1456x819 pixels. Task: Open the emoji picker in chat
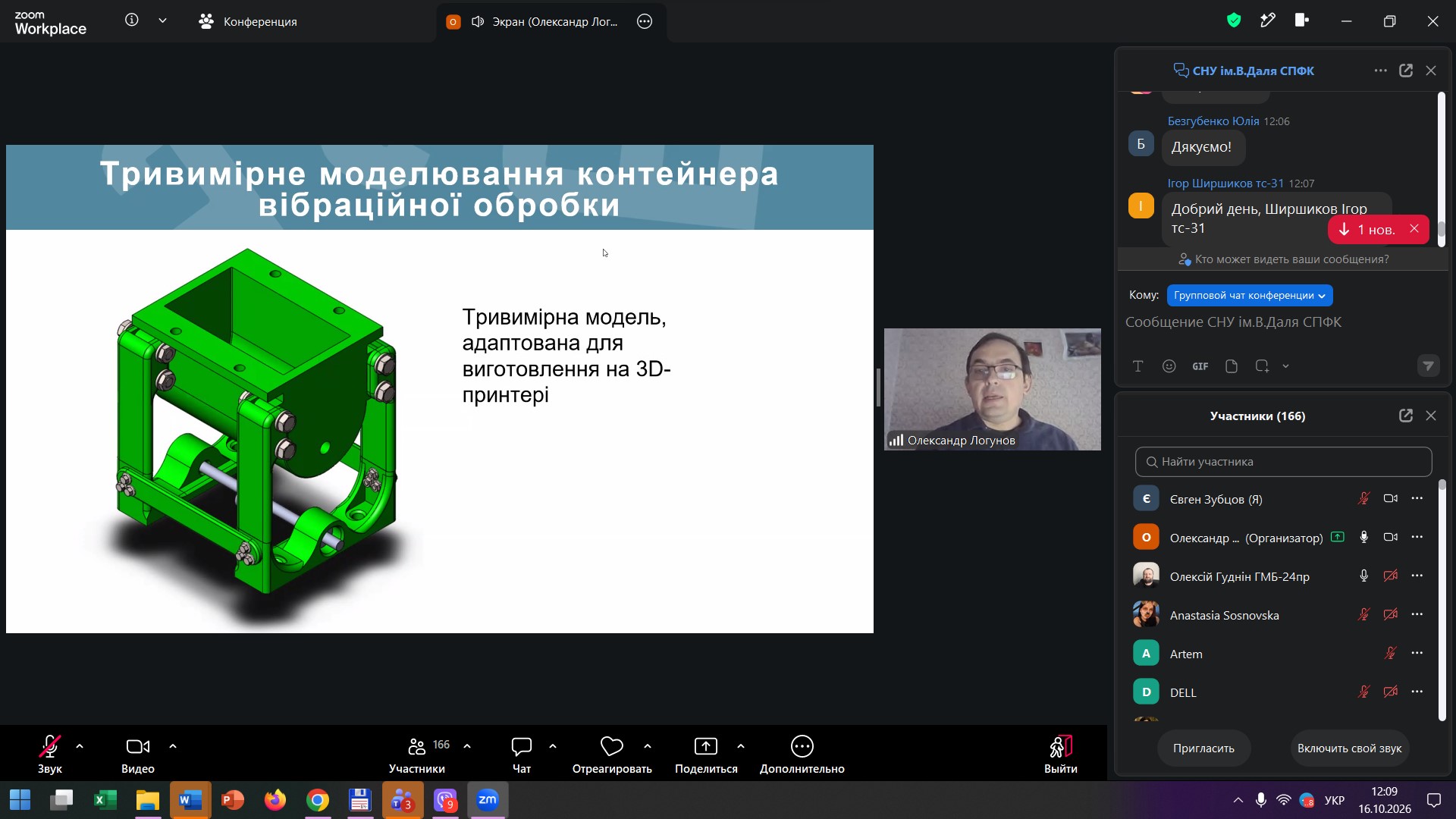pyautogui.click(x=1169, y=366)
